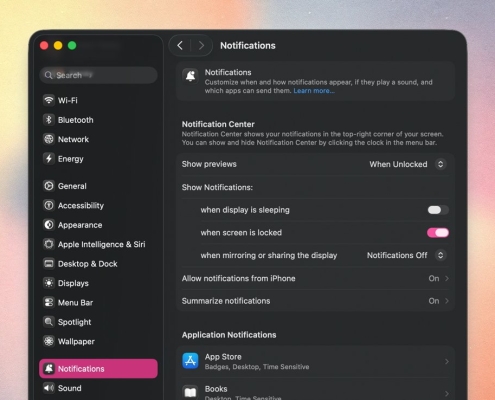495x400 pixels.
Task: Click the magnifier icon in the search field
Action: [48, 75]
